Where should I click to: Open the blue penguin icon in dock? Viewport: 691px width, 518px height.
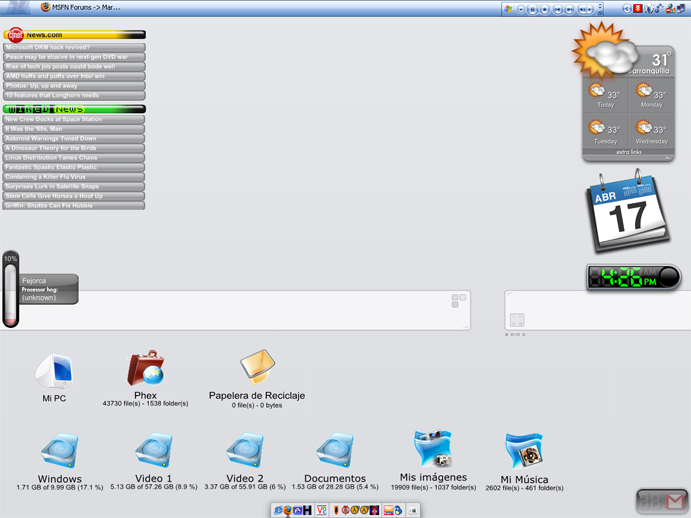[x=398, y=511]
